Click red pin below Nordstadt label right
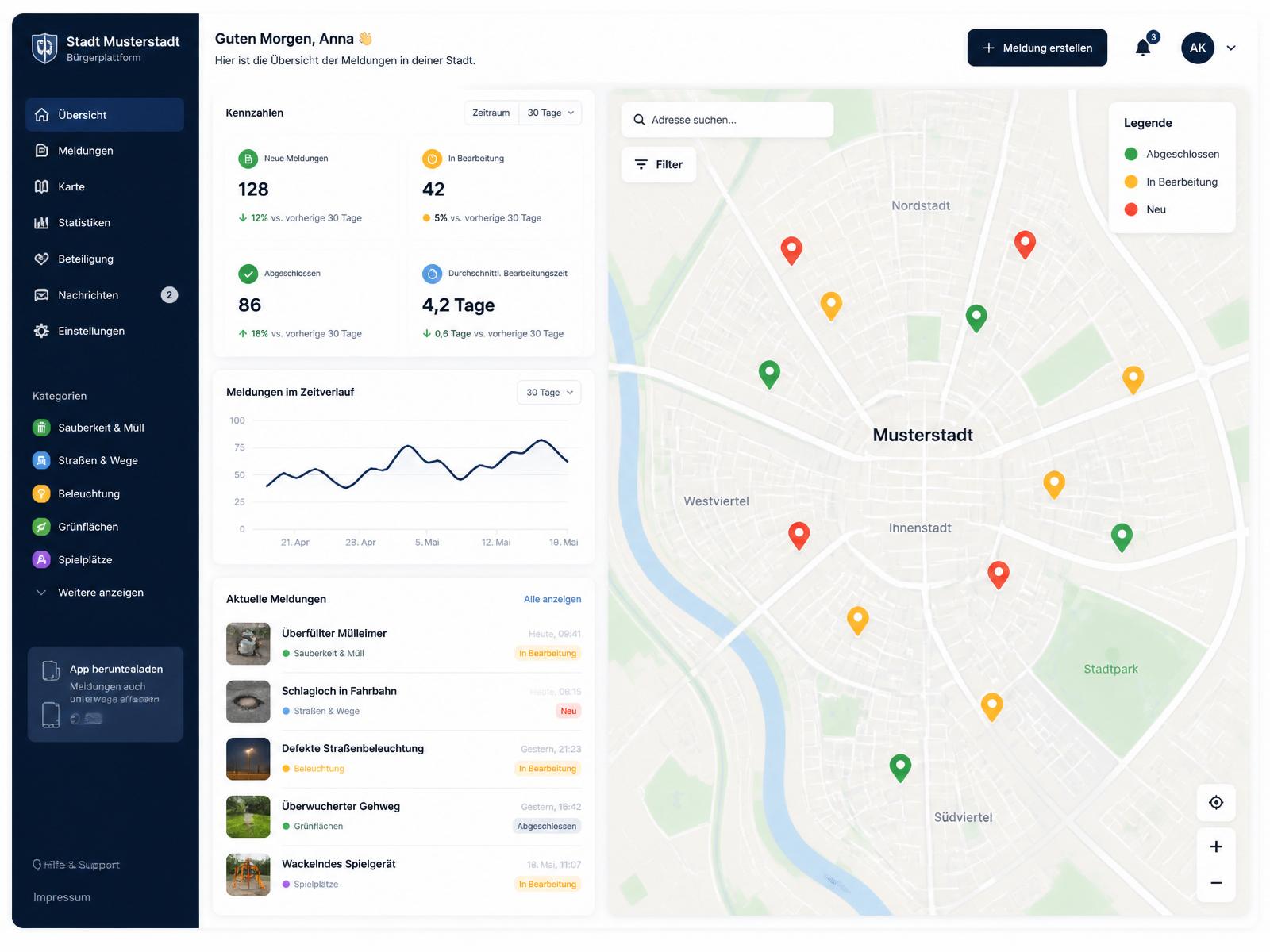 coord(1025,244)
